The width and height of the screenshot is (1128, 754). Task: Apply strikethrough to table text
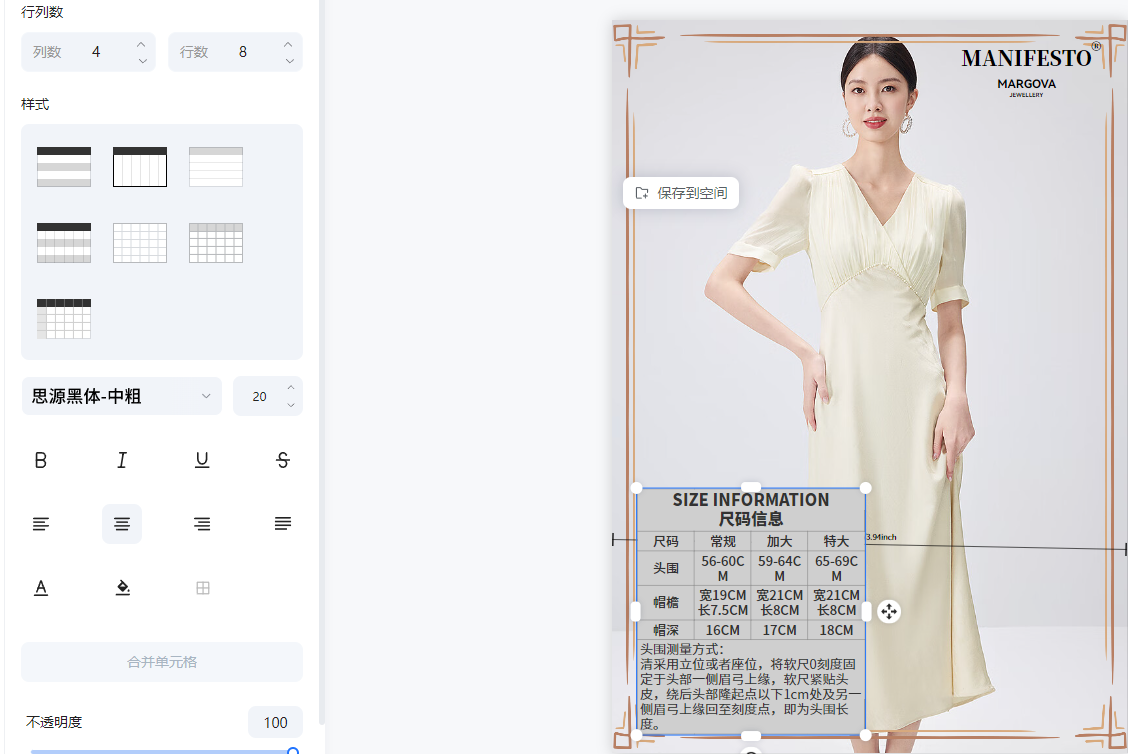283,460
